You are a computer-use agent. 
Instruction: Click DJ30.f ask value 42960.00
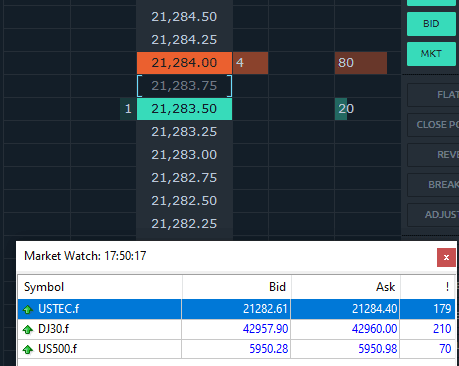coord(375,329)
